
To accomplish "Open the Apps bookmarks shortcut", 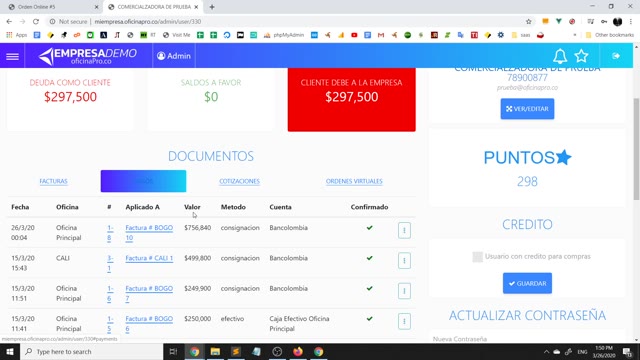I will (16, 35).
